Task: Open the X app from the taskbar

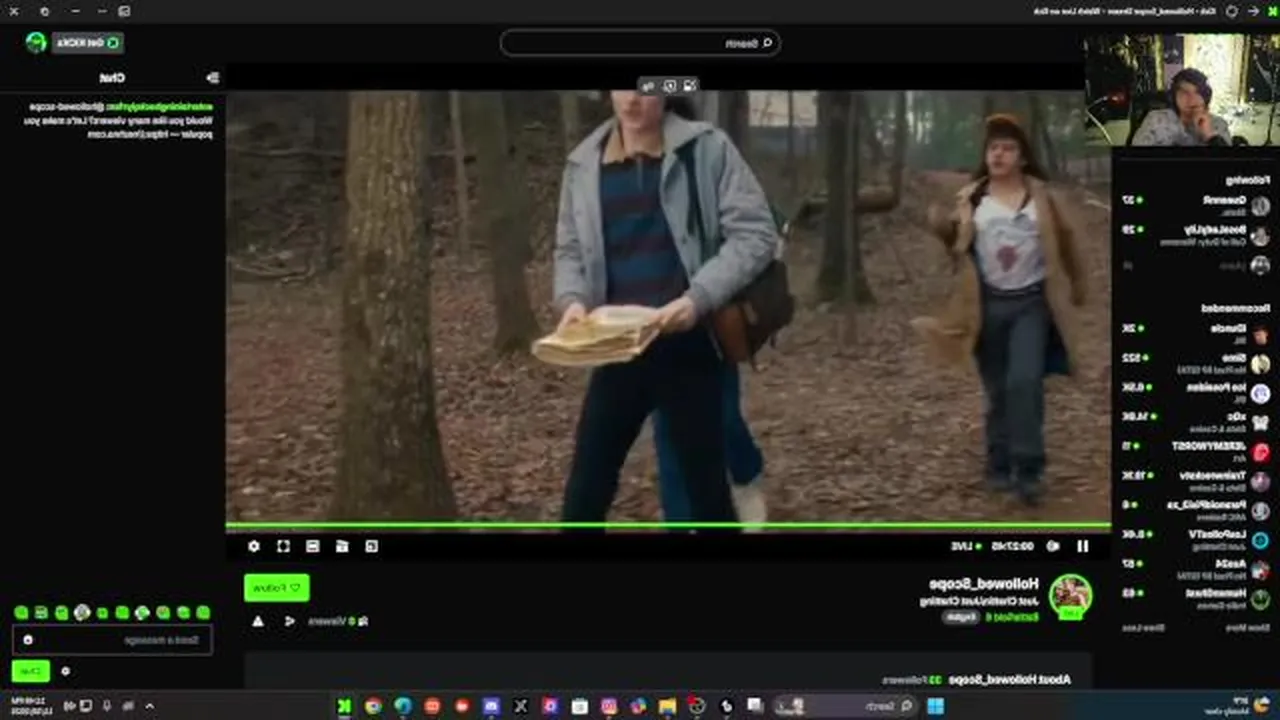Action: click(x=521, y=706)
